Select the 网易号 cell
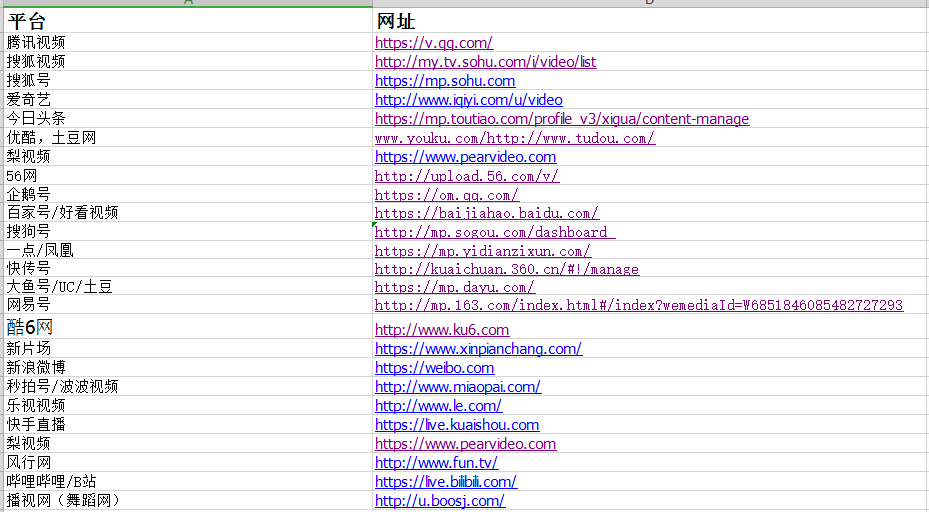This screenshot has height=512, width=929. click(x=188, y=305)
